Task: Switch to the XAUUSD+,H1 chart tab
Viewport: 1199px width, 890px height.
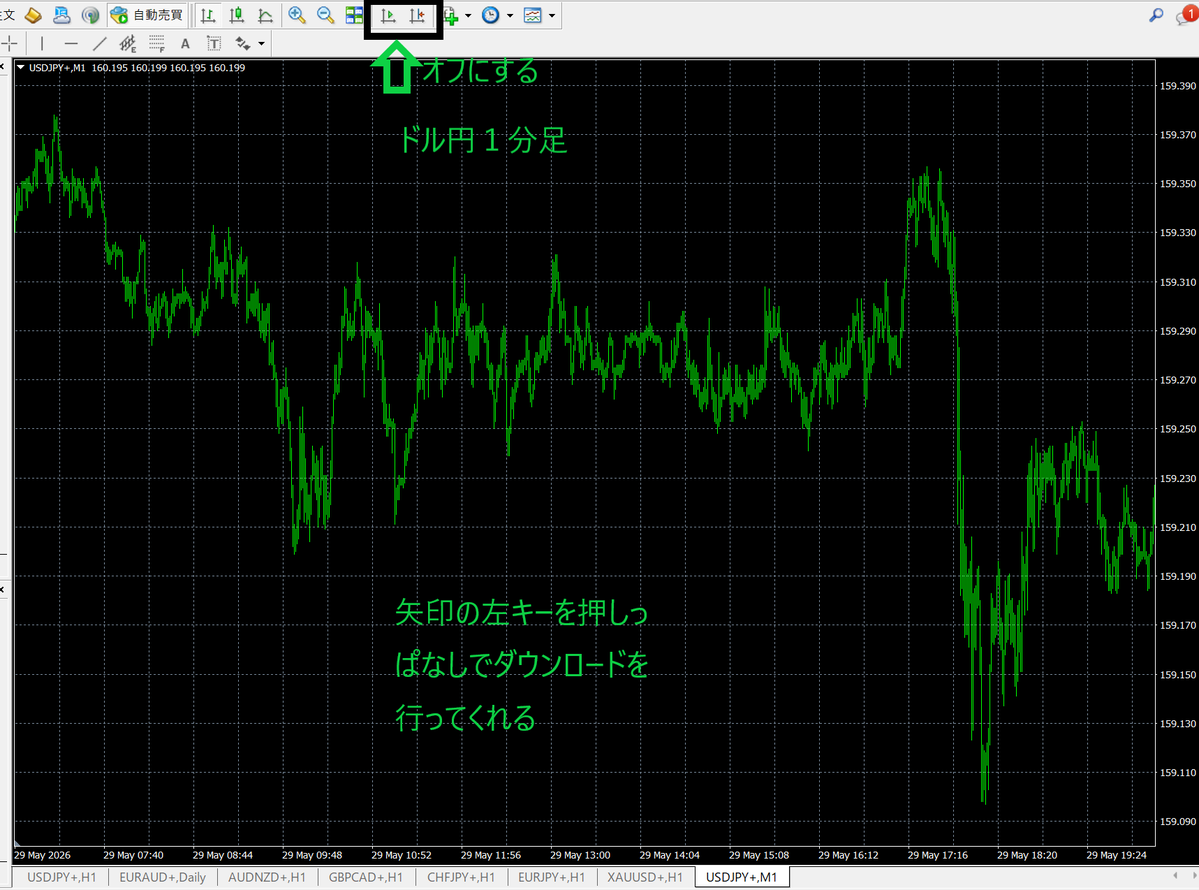Action: (645, 877)
